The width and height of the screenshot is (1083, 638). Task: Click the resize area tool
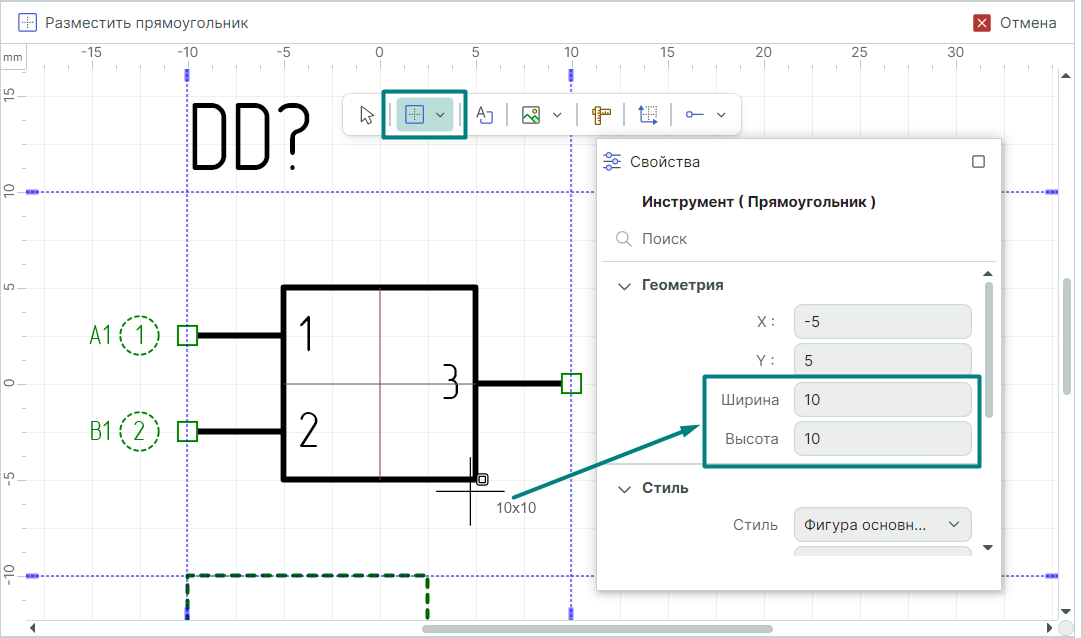648,115
